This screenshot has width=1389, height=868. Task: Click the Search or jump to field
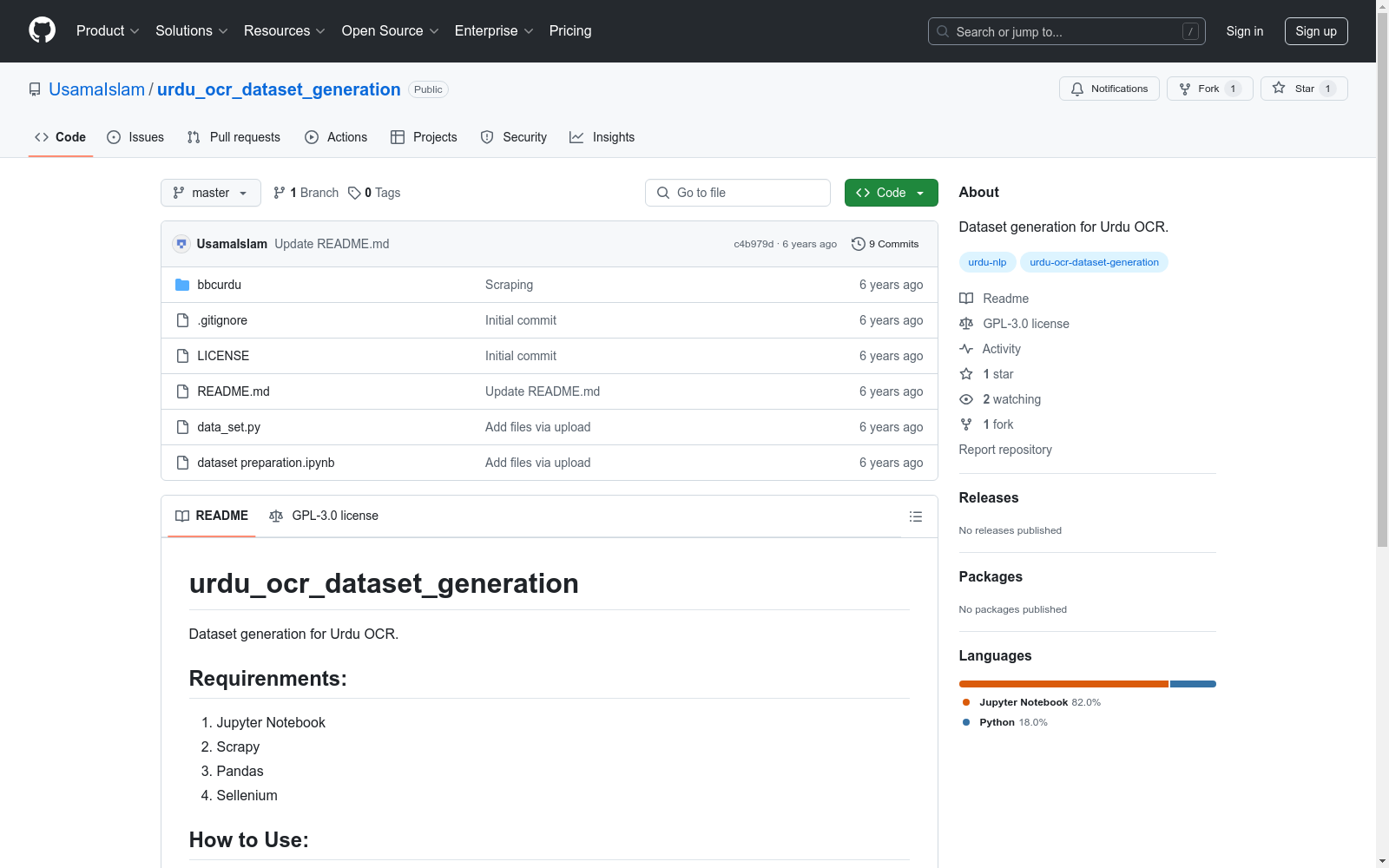coord(1067,31)
